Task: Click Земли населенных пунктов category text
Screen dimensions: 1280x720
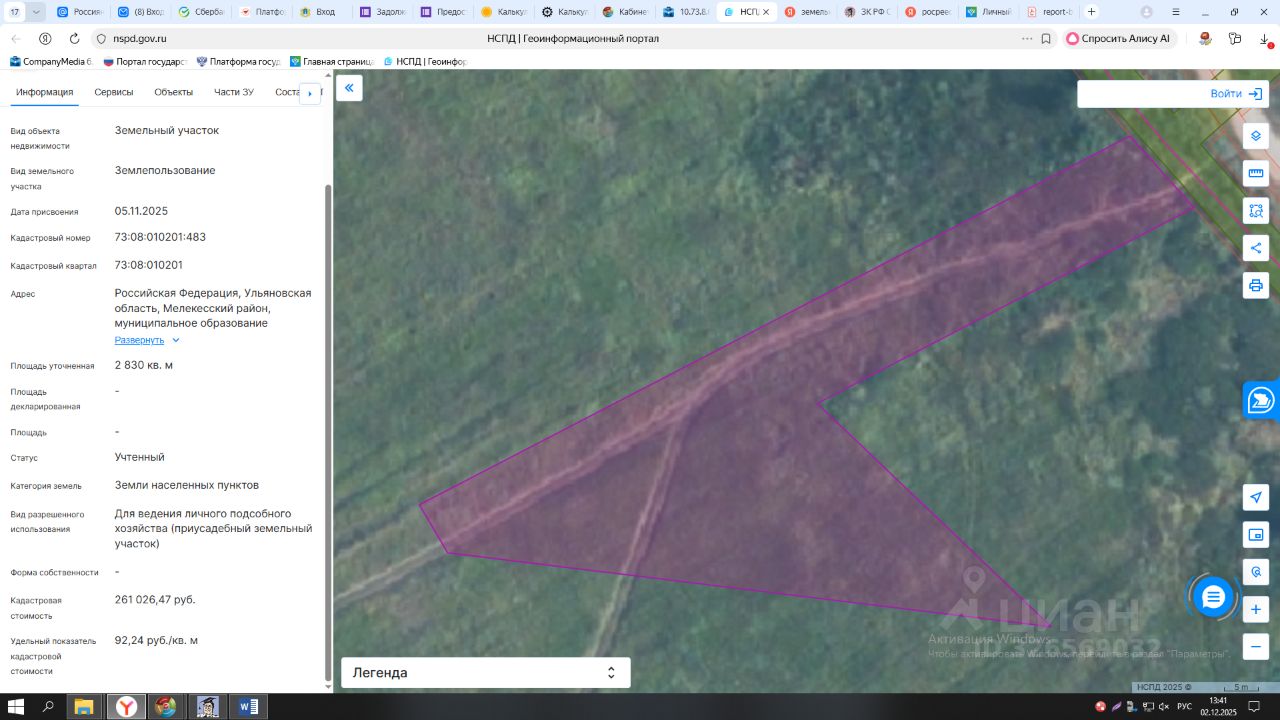Action: [x=187, y=485]
